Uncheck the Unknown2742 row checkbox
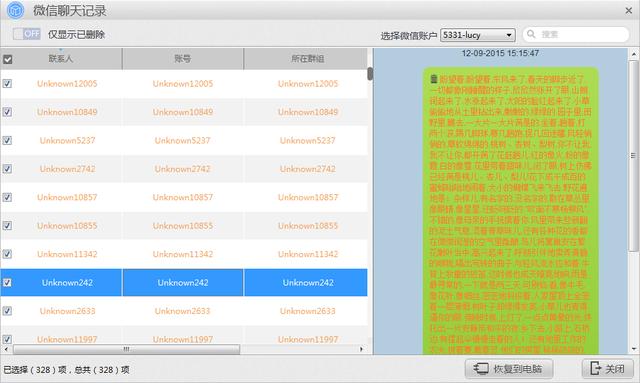This screenshot has width=640, height=383. (x=7, y=169)
